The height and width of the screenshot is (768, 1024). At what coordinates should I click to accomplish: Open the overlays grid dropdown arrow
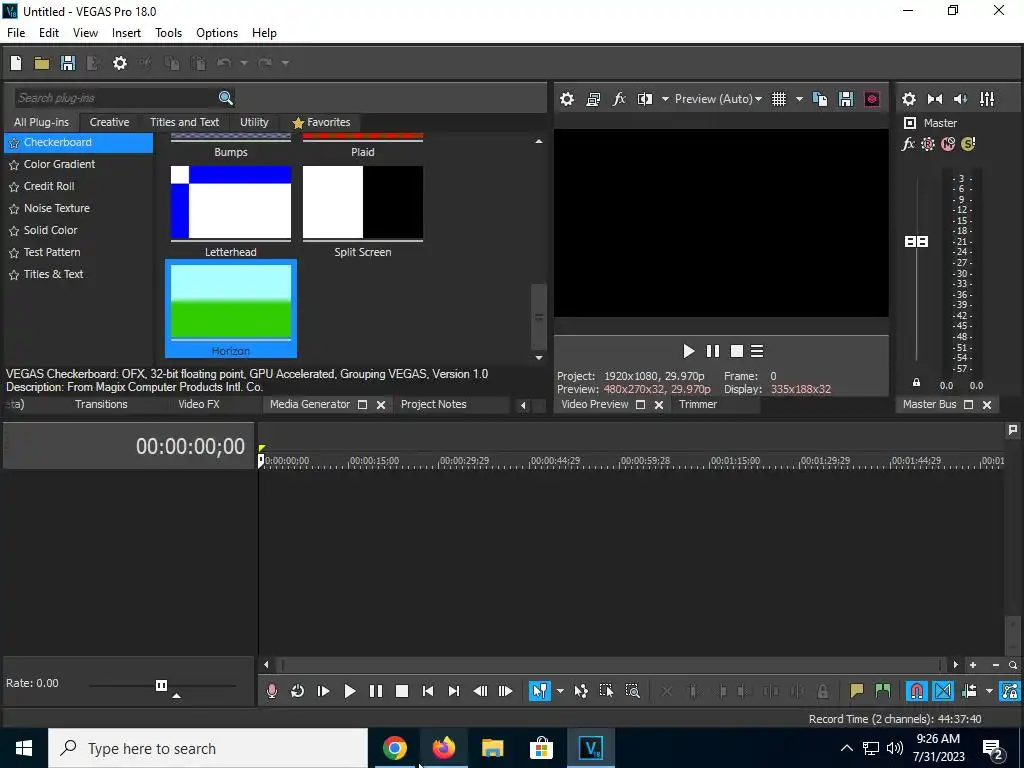point(799,99)
